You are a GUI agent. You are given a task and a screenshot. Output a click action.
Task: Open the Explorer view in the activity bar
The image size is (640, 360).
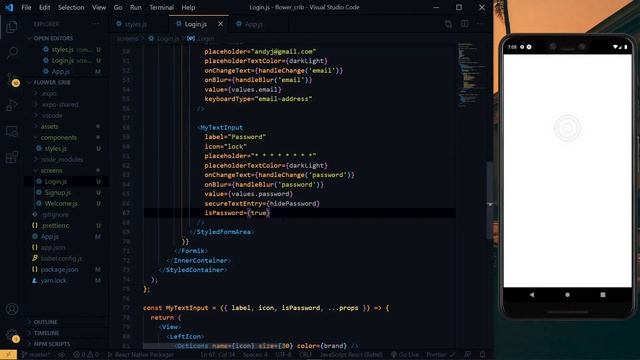pos(12,27)
